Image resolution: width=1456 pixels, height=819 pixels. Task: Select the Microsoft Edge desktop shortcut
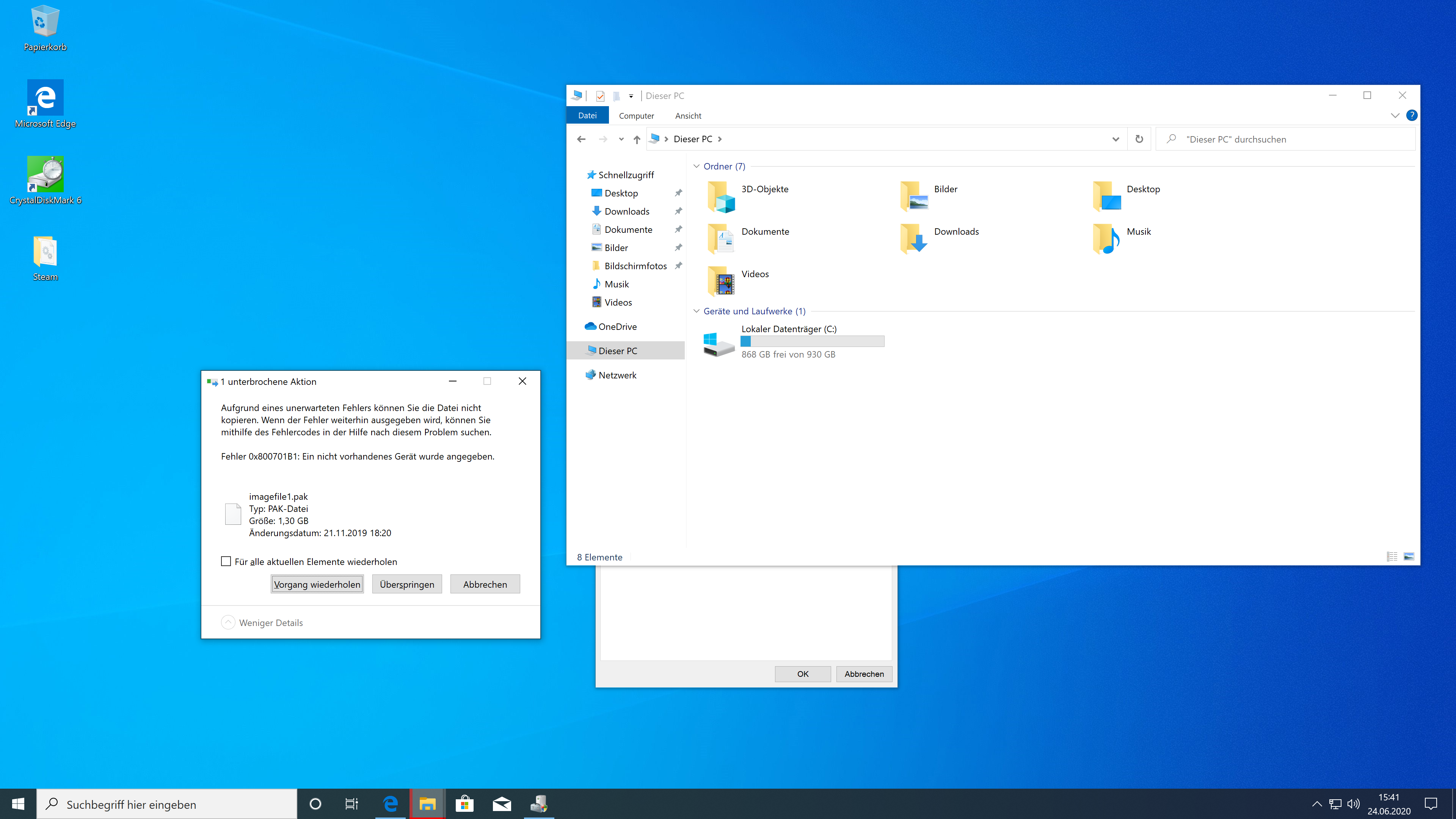point(45,104)
